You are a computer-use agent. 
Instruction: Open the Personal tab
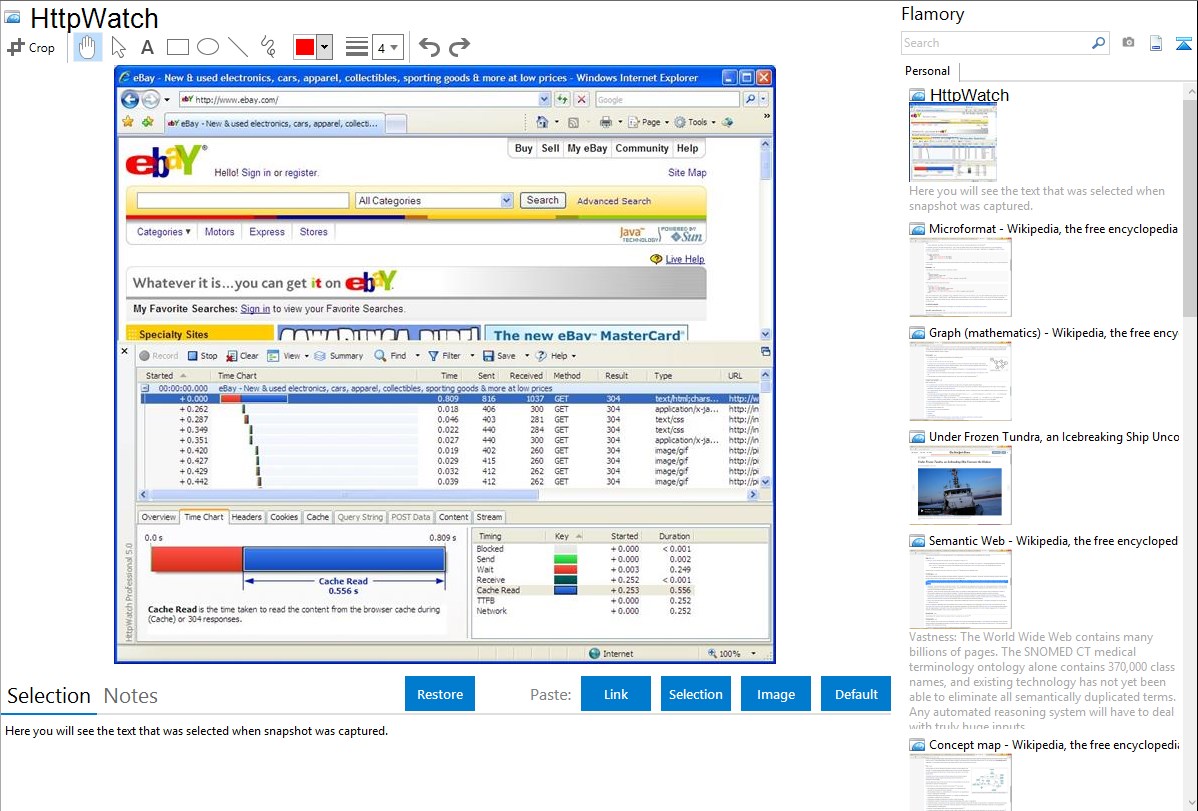(x=927, y=71)
